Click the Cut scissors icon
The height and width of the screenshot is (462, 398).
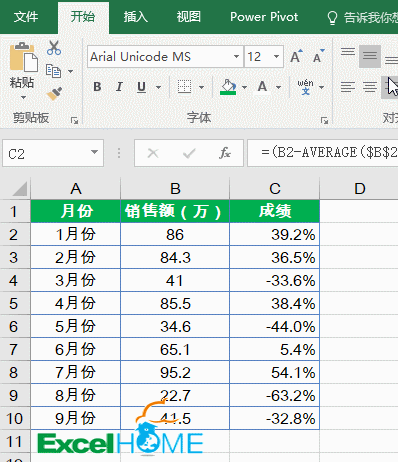pos(54,48)
